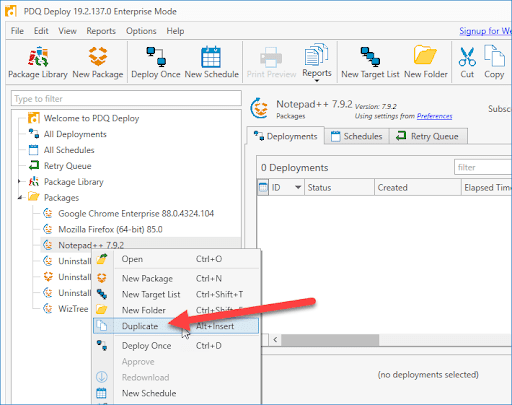Click the Preferences link
The width and height of the screenshot is (512, 405).
coord(434,116)
